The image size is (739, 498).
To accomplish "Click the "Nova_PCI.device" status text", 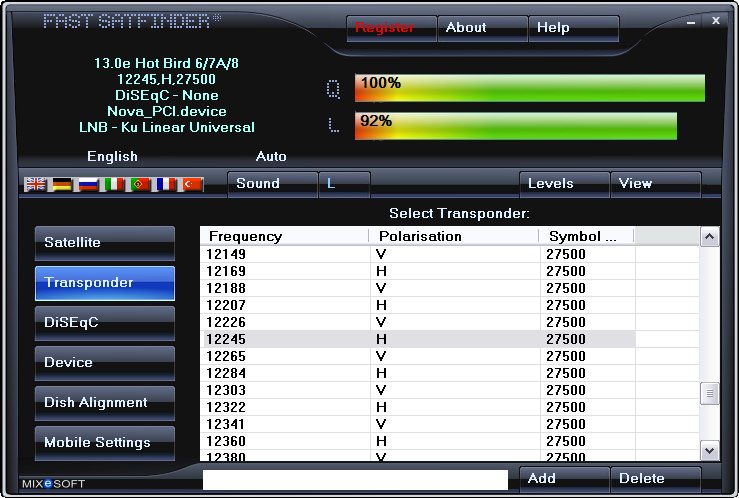I will point(166,111).
